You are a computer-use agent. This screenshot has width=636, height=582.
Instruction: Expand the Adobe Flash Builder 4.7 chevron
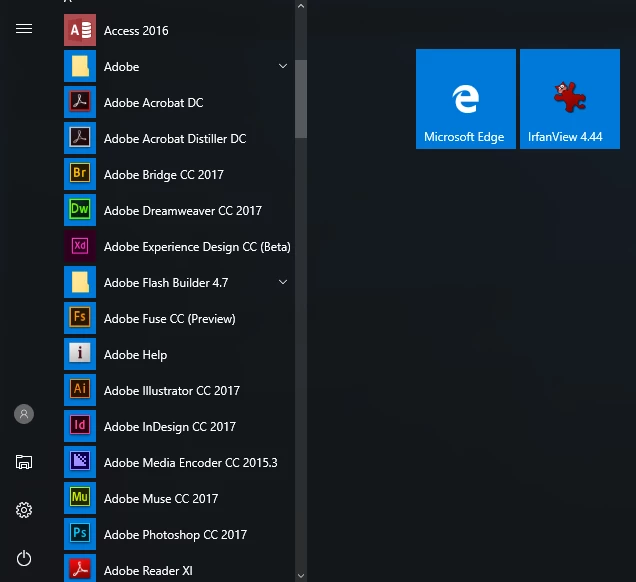[283, 282]
